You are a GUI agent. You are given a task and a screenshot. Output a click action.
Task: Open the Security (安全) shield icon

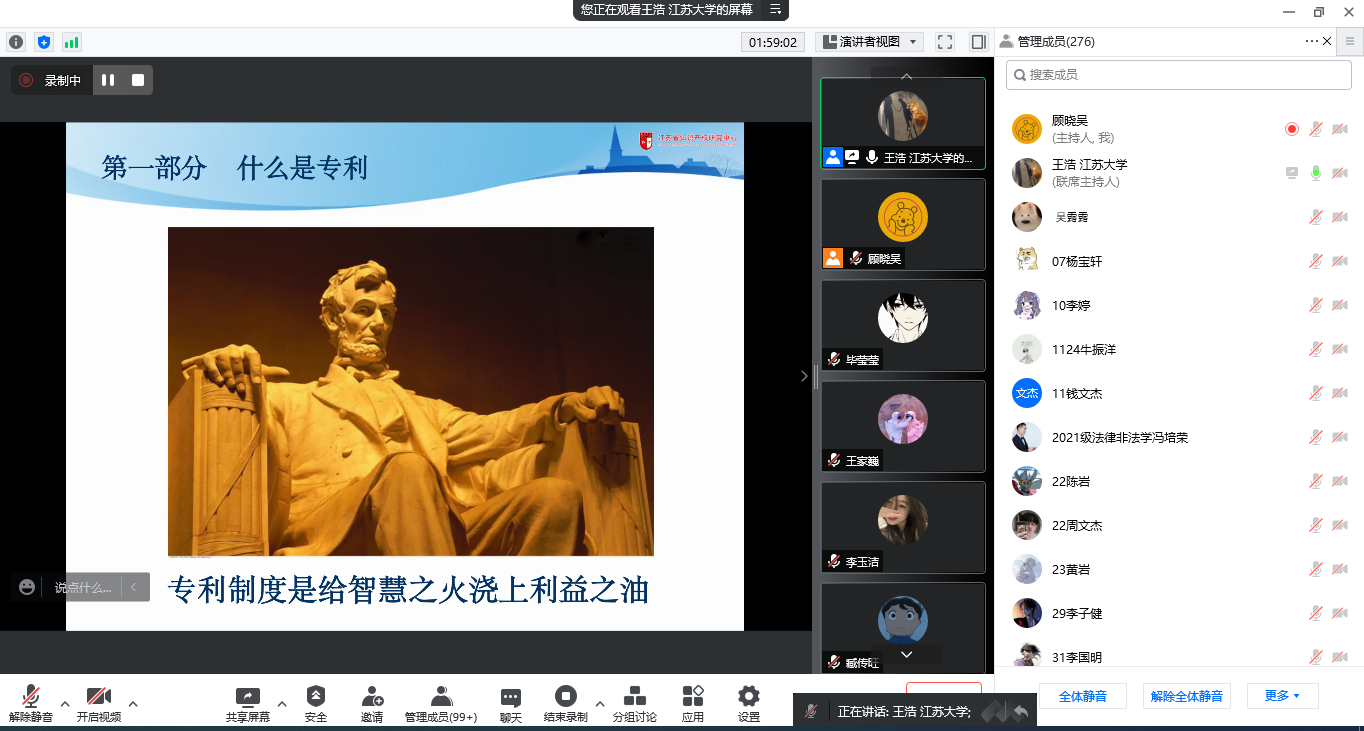(x=316, y=697)
